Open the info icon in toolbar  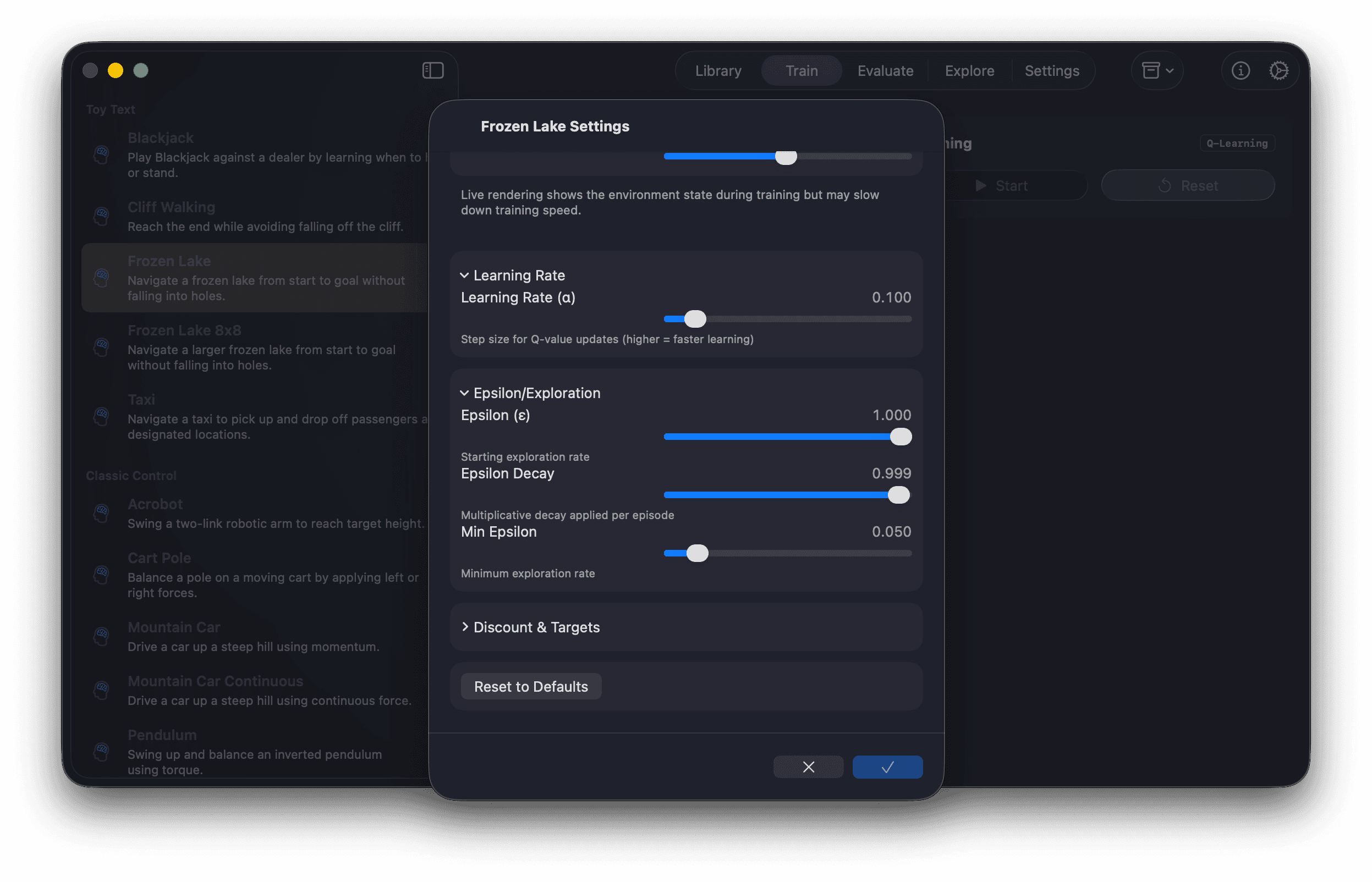point(1240,70)
